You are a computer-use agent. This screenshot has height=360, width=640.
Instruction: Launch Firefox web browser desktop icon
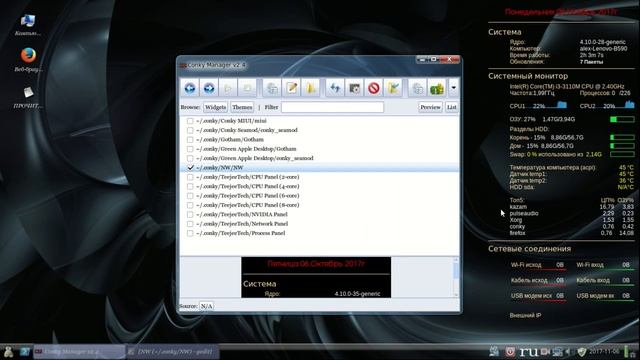[x=28, y=60]
